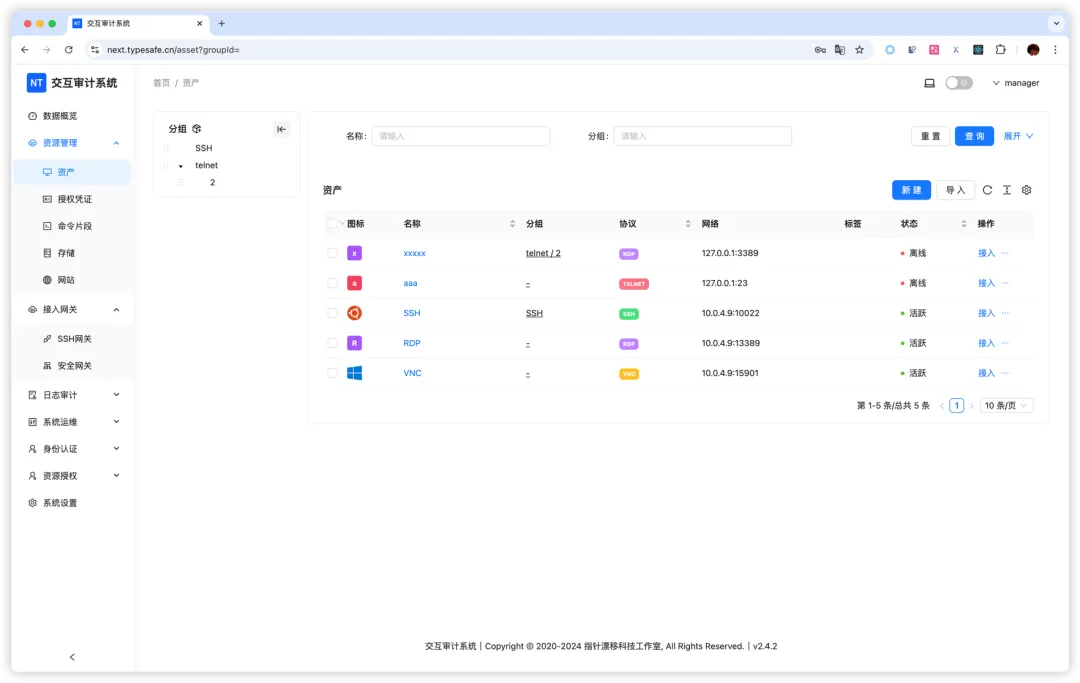The height and width of the screenshot is (683, 1080).
Task: Focus the 分组 search input
Action: pyautogui.click(x=703, y=136)
